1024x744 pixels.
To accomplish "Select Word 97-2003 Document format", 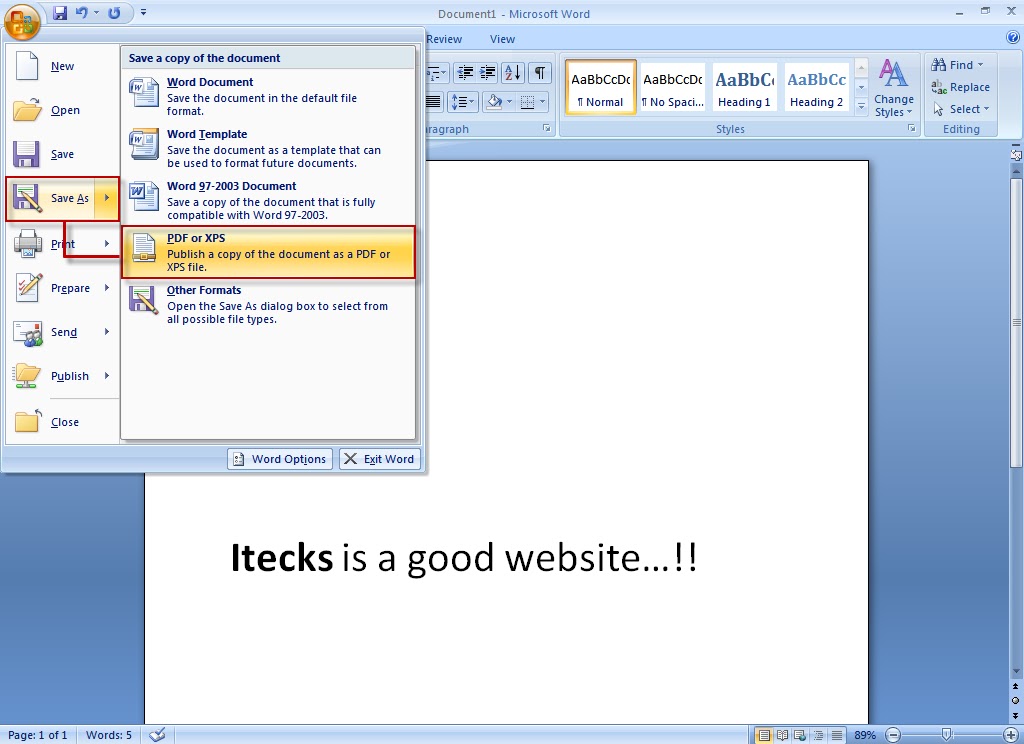I will 268,200.
